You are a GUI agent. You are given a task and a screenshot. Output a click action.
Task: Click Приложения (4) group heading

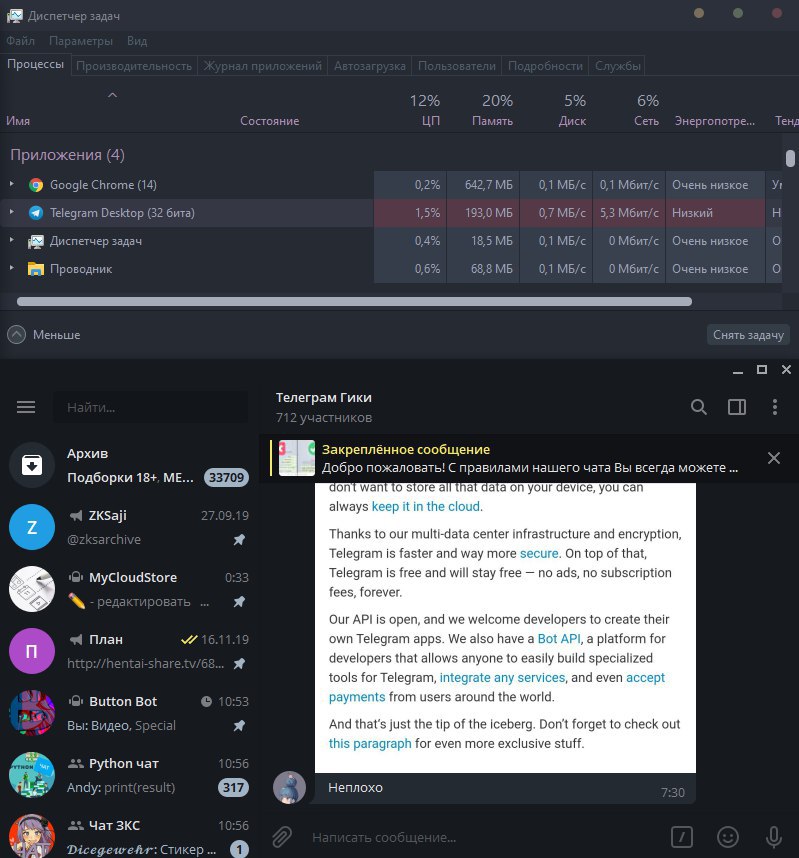[67, 155]
